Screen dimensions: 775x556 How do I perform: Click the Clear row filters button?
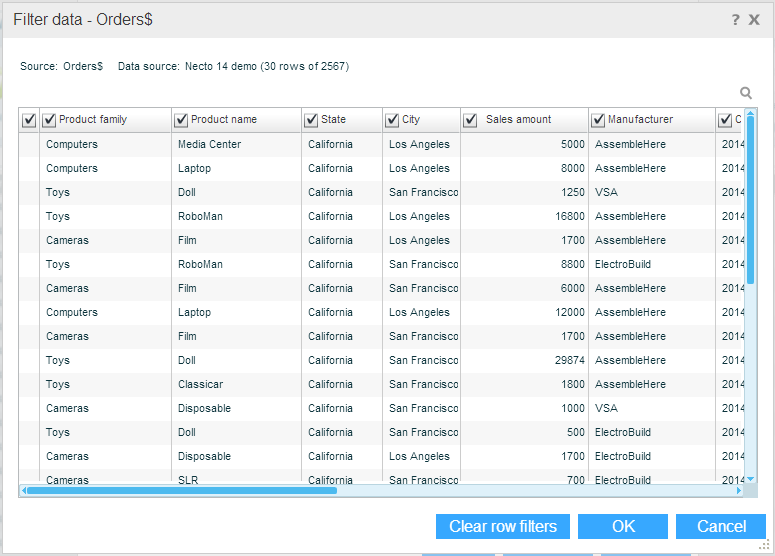tap(503, 527)
